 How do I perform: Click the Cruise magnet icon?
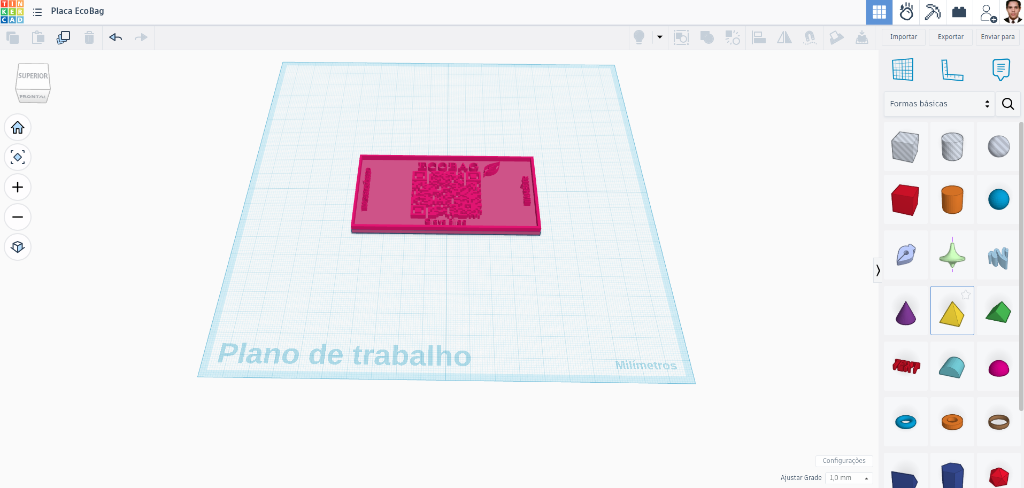tap(810, 38)
